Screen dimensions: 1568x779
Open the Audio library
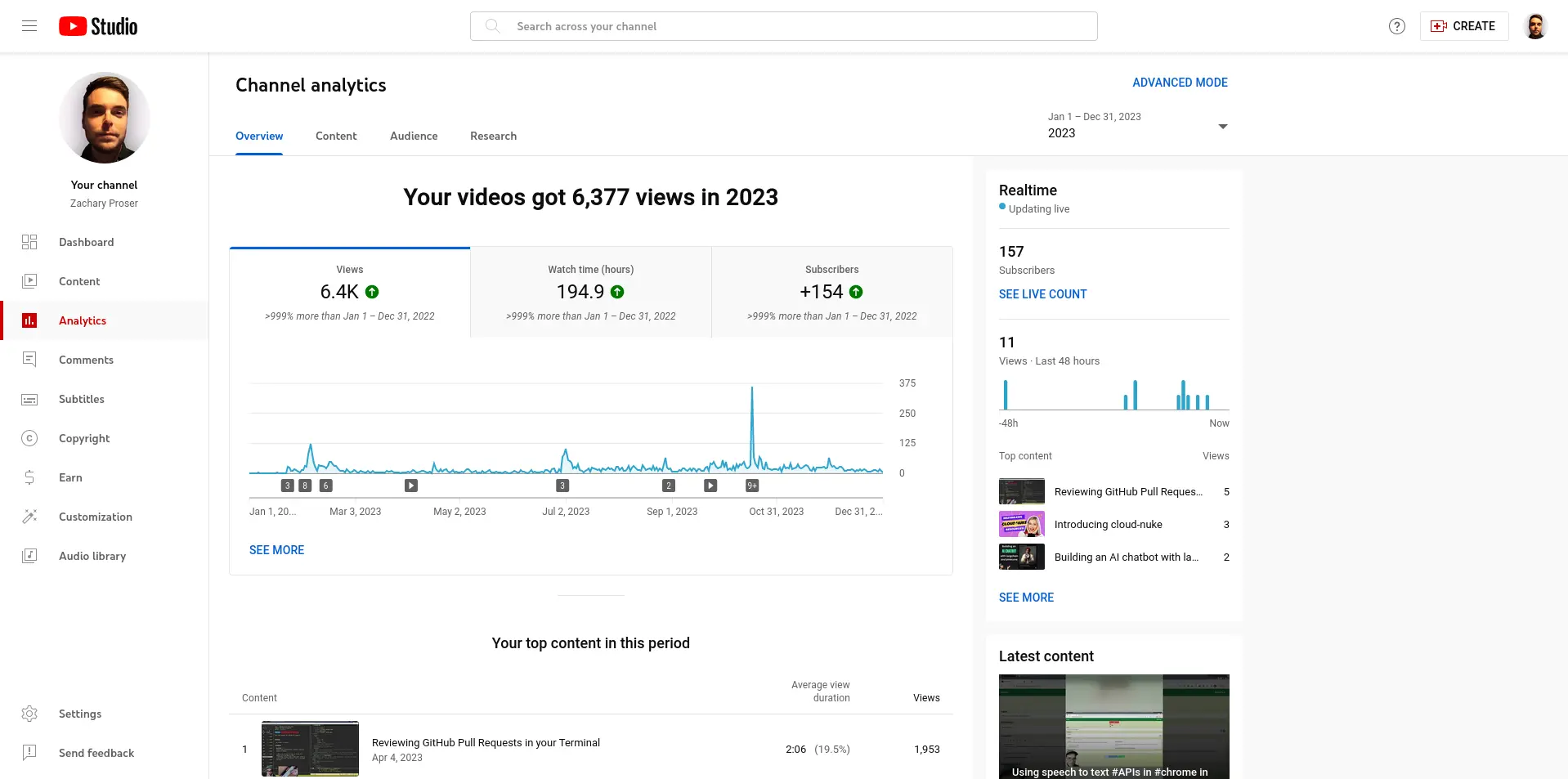[92, 556]
